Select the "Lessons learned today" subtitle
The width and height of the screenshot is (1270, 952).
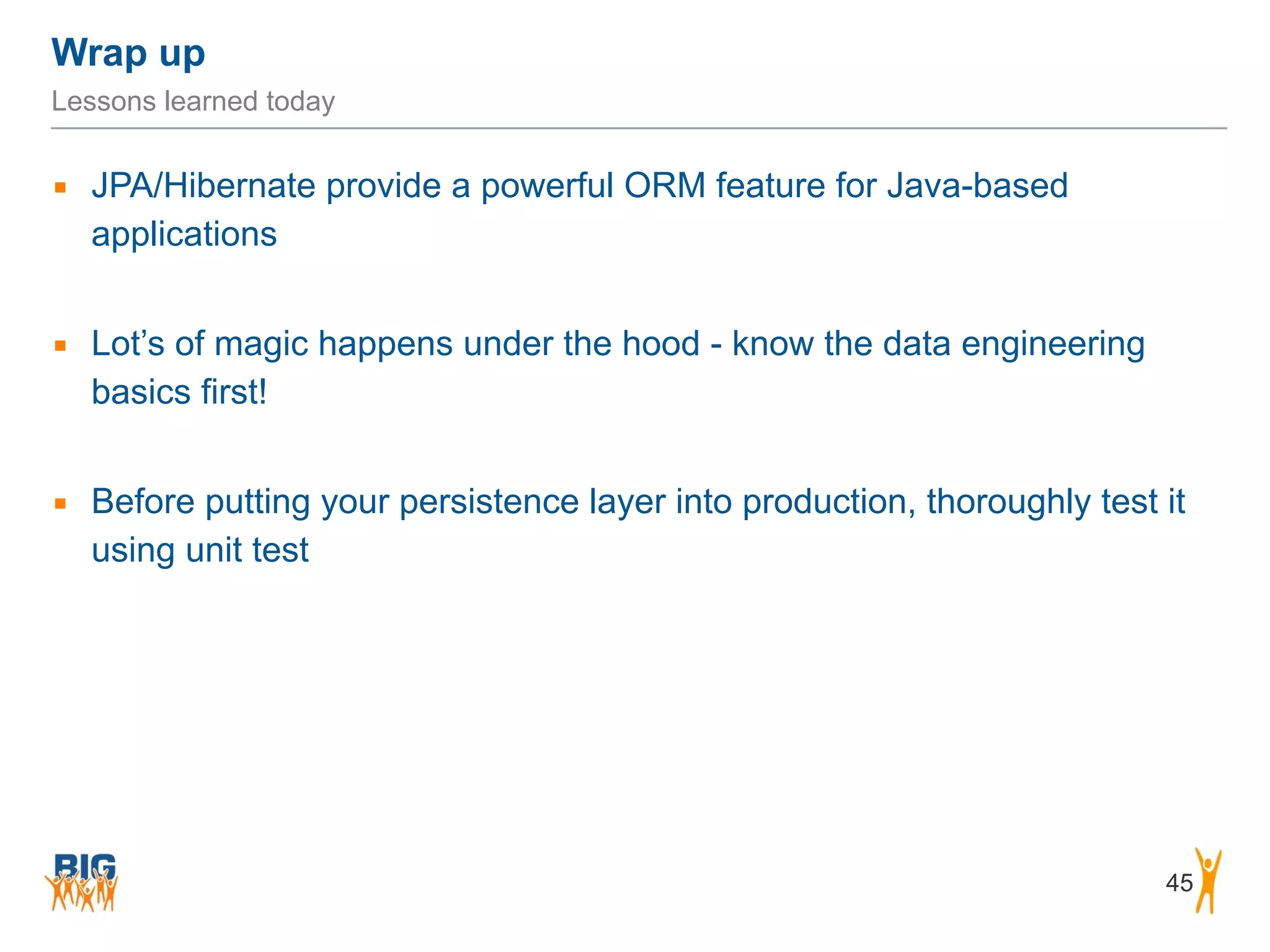point(193,101)
